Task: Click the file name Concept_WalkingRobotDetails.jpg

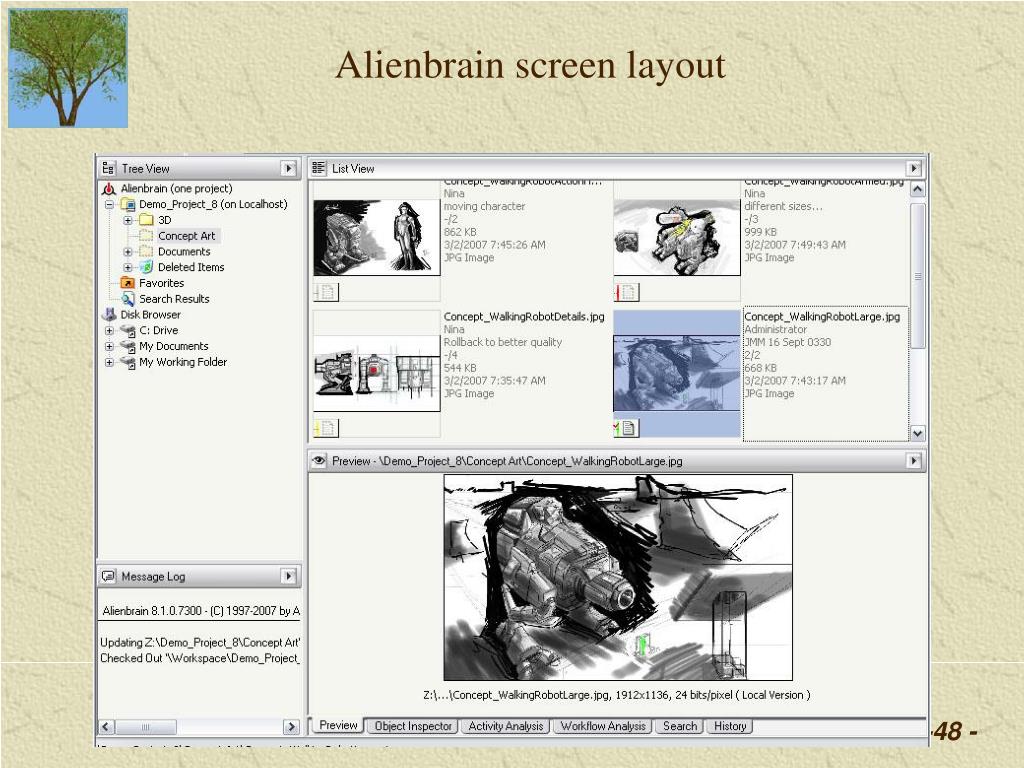Action: pyautogui.click(x=524, y=317)
